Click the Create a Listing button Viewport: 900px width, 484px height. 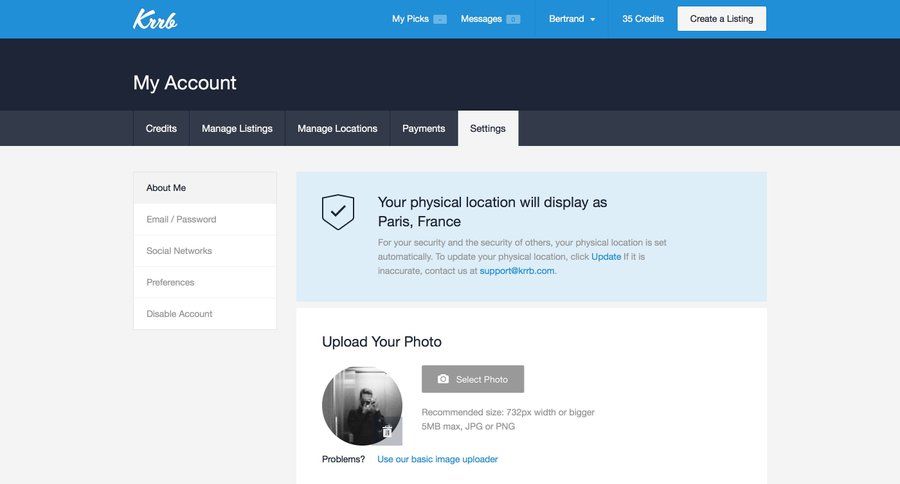tap(721, 19)
